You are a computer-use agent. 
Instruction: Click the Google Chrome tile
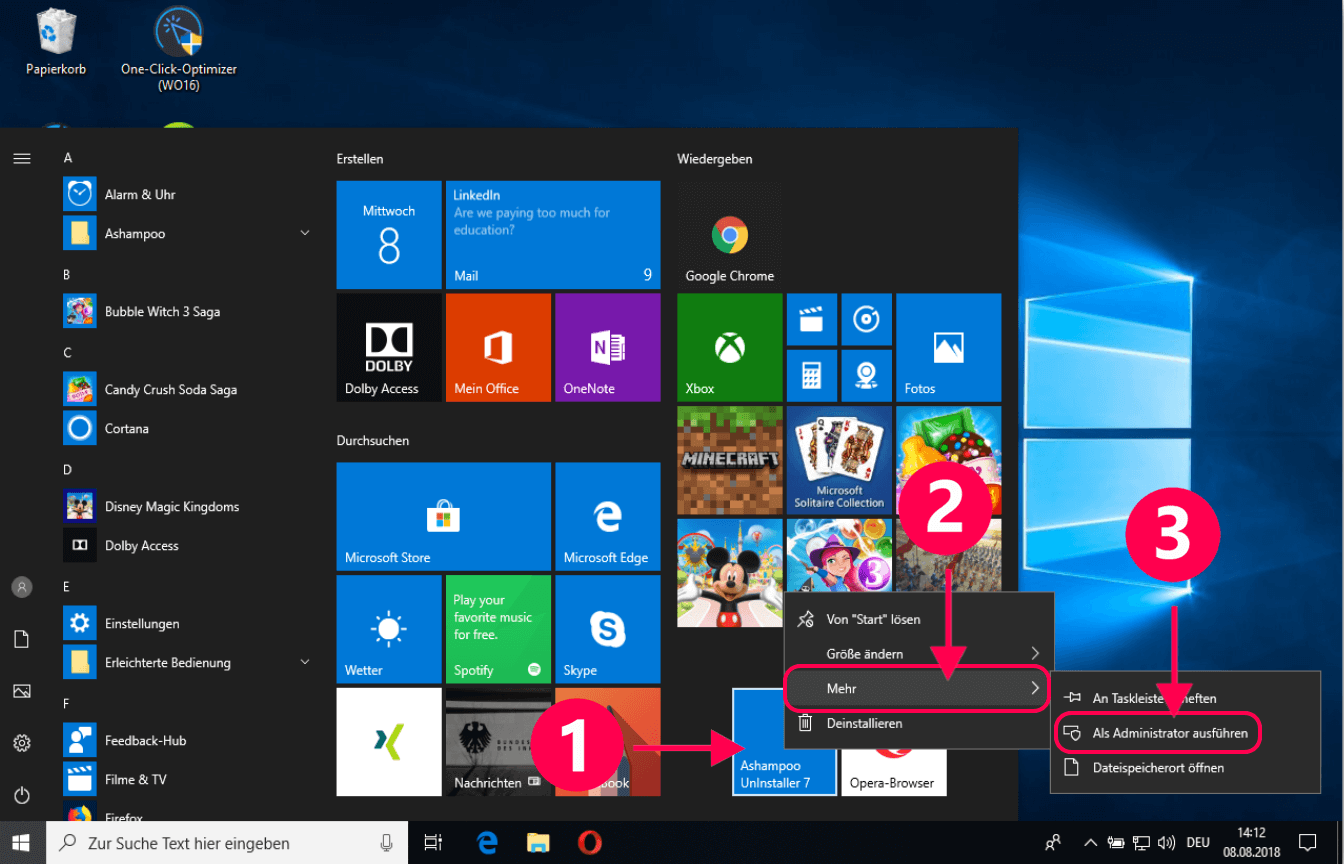click(729, 236)
